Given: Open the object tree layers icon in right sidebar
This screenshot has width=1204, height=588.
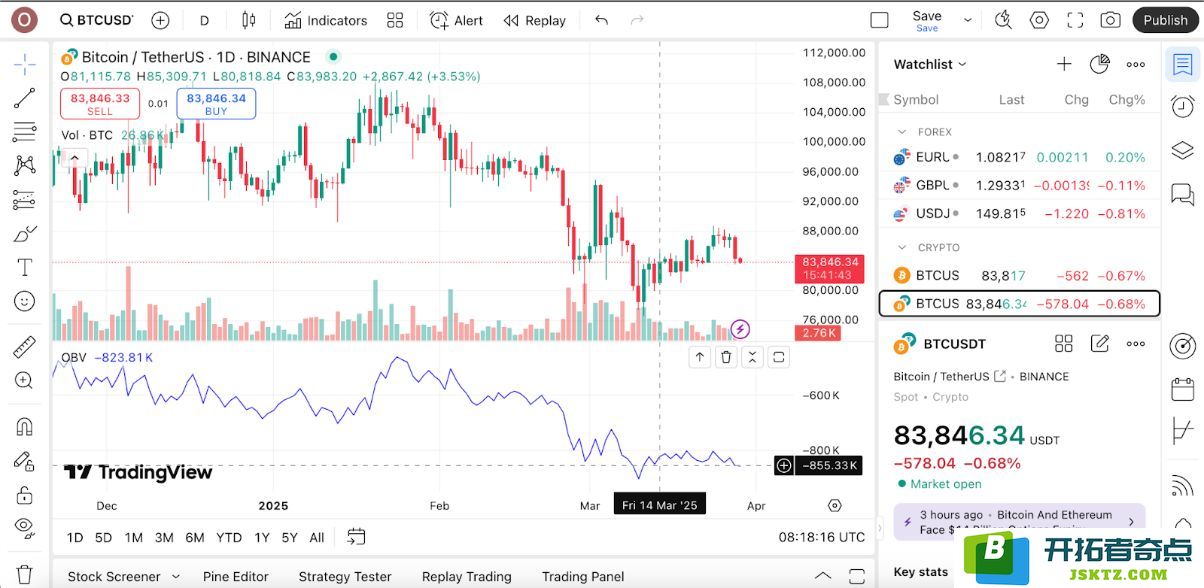Looking at the screenshot, I should 1183,150.
